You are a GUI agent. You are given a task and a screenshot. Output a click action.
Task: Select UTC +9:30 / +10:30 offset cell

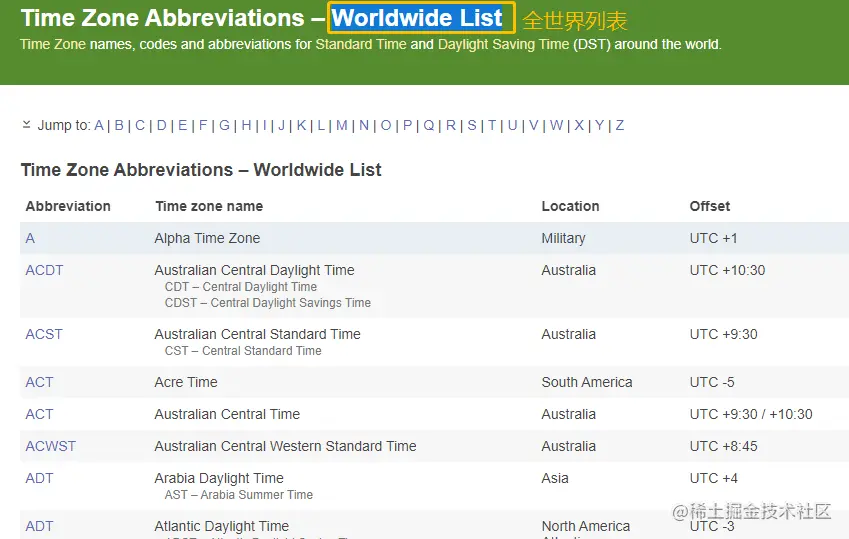(751, 414)
